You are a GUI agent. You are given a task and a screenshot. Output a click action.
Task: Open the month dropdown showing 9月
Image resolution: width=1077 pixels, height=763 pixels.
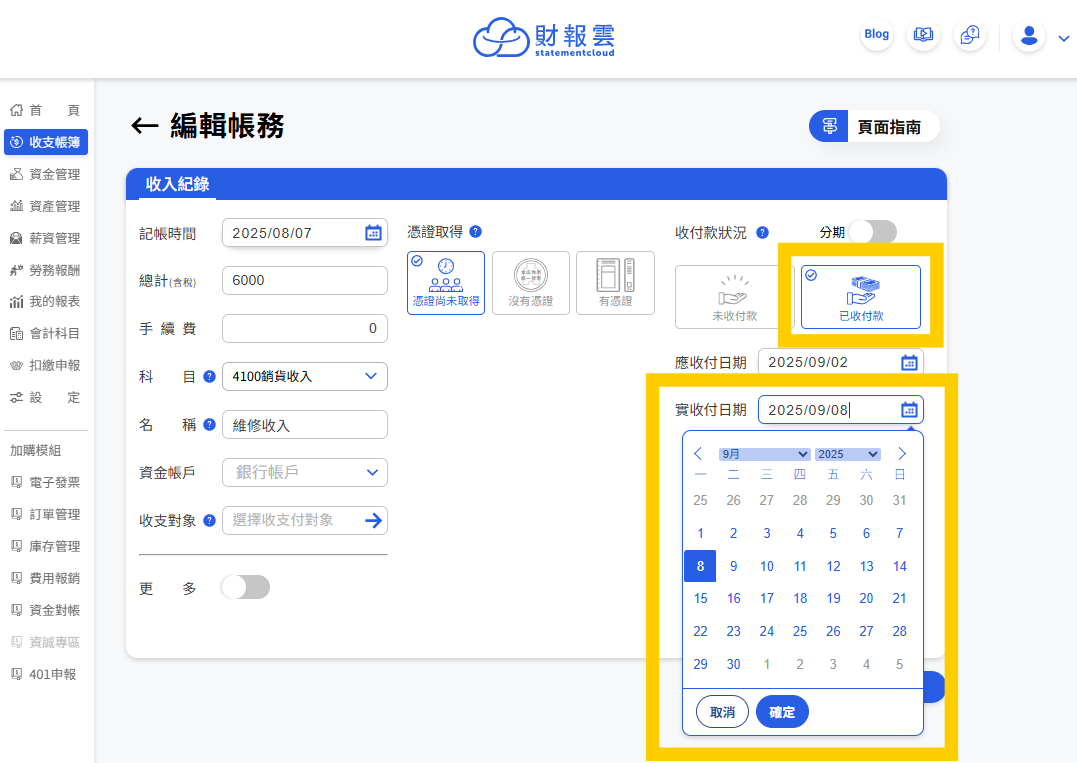point(764,454)
